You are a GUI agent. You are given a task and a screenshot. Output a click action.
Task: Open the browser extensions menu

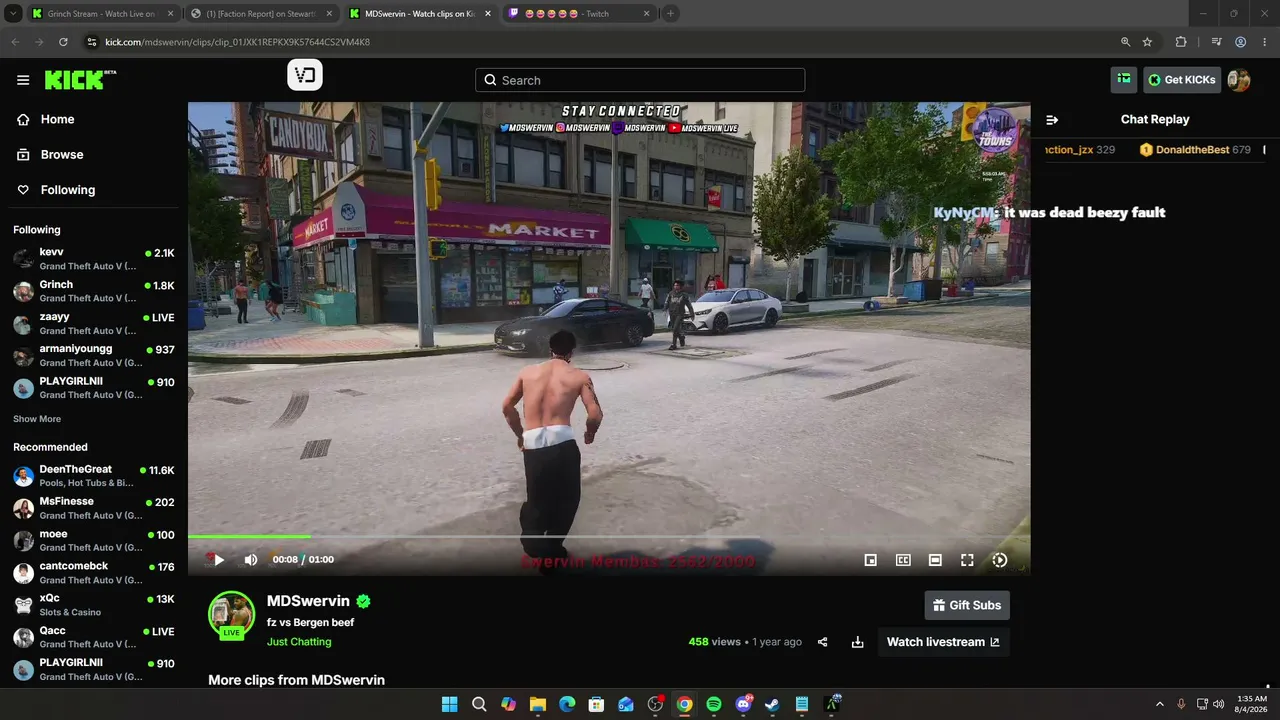(x=1181, y=42)
